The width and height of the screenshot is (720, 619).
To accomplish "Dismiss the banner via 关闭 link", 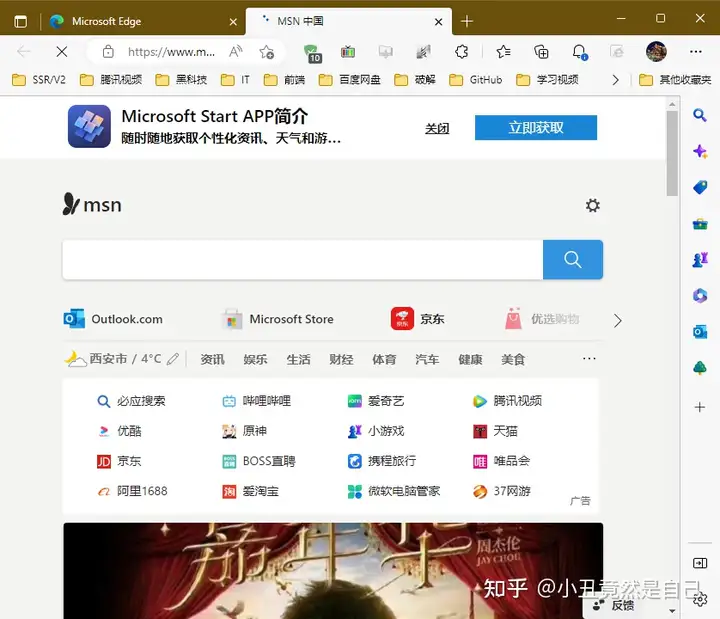I will 437,128.
